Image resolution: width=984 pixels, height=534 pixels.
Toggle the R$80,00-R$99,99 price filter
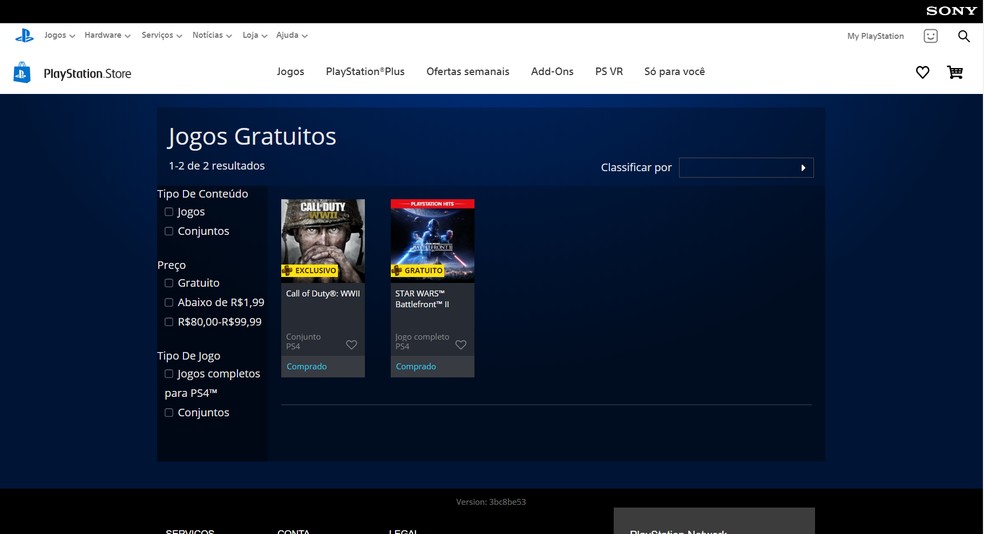coord(169,323)
